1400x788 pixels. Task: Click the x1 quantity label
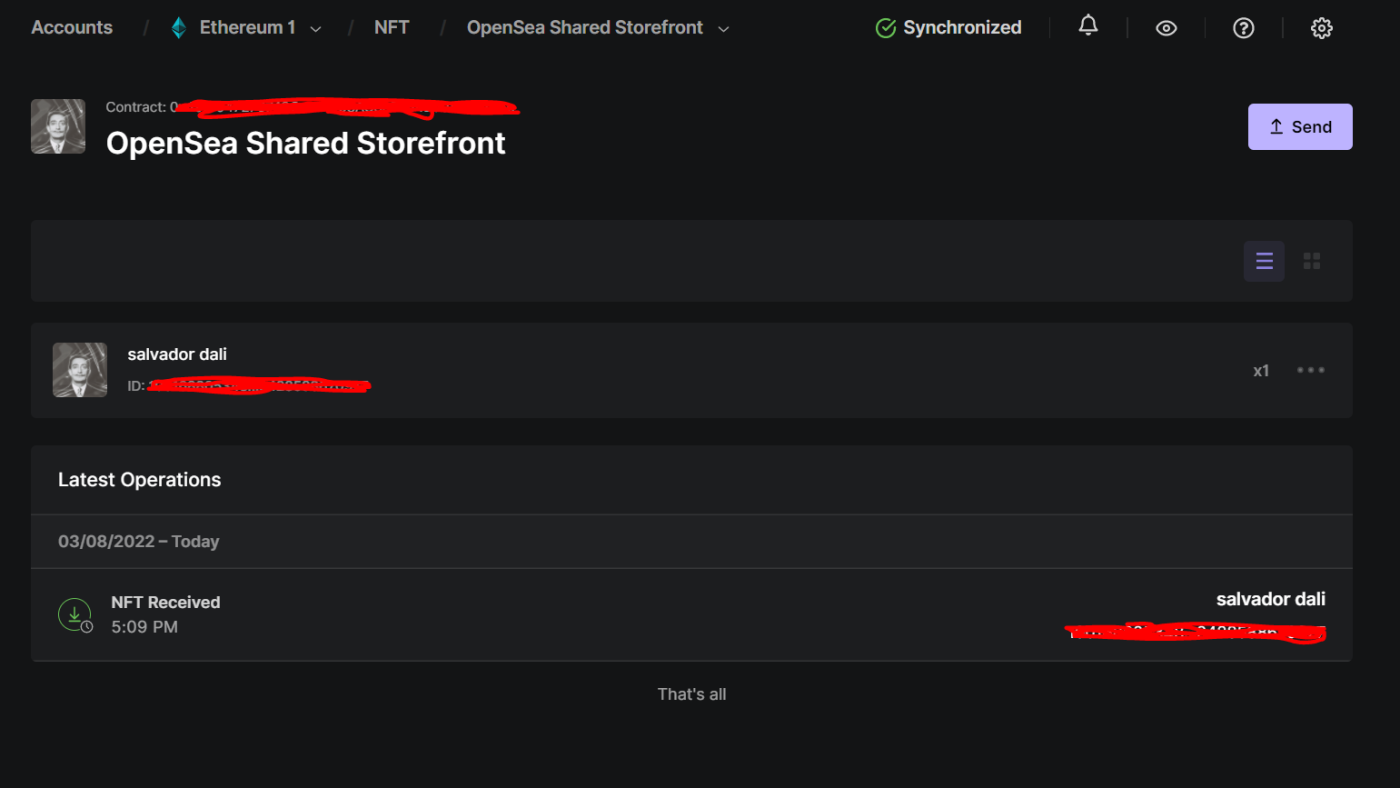pyautogui.click(x=1261, y=371)
